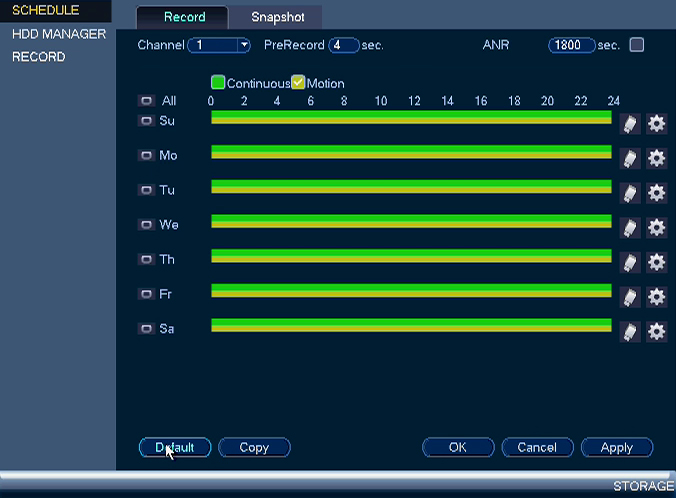The width and height of the screenshot is (676, 498).
Task: Click the Saturday schedule timeline bar
Action: coord(411,325)
